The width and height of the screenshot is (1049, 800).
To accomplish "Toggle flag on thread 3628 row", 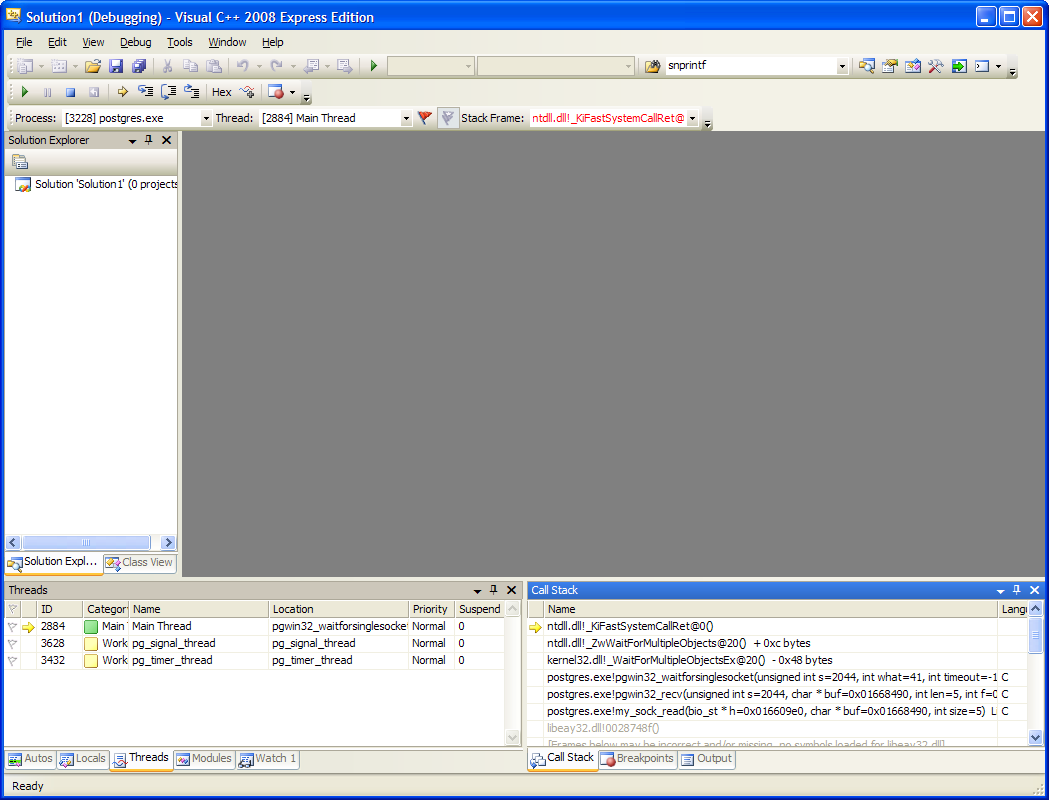I will [12, 643].
